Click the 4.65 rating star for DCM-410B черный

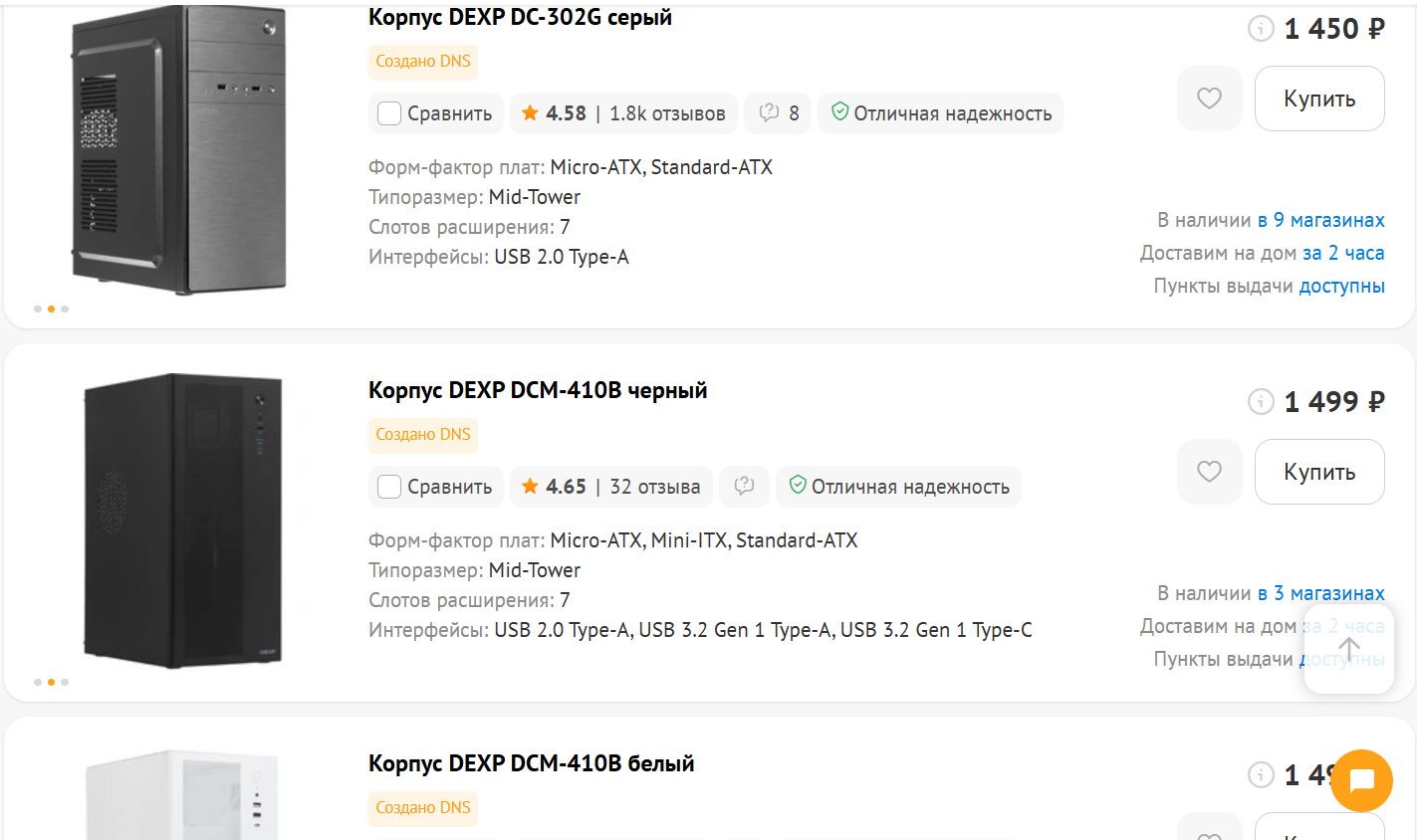[530, 487]
